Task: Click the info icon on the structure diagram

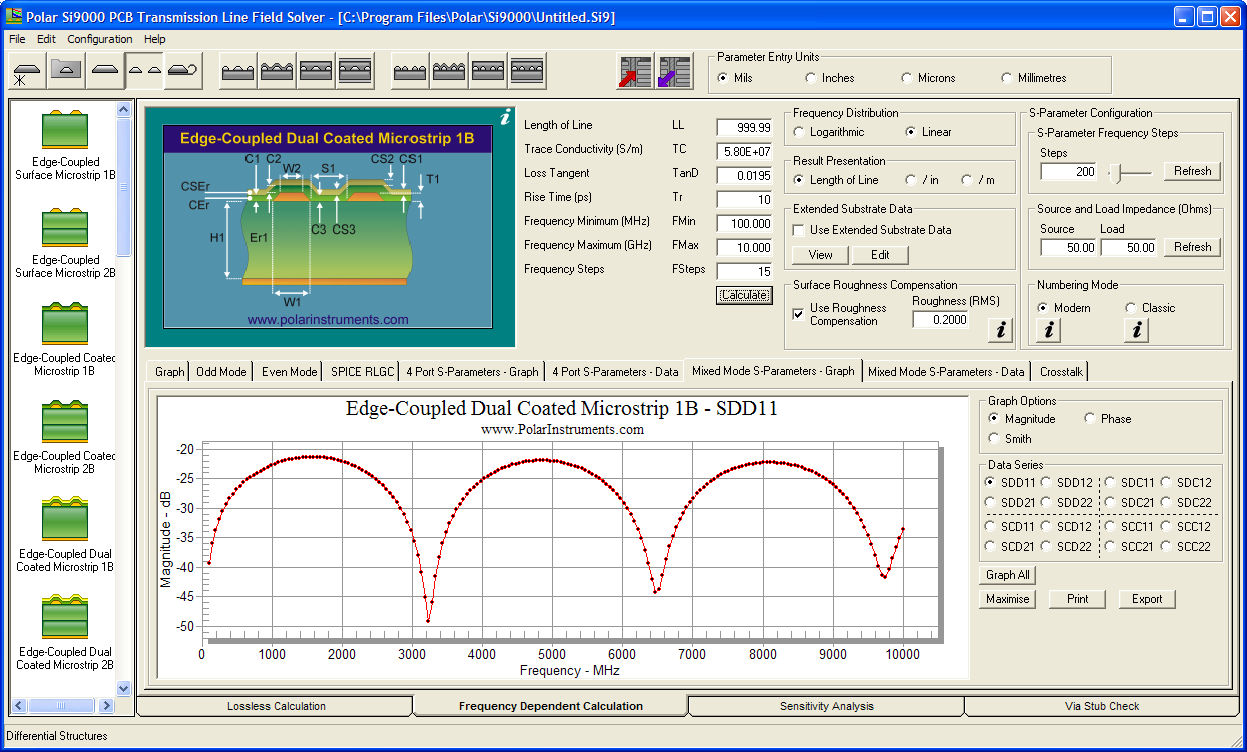Action: click(505, 118)
